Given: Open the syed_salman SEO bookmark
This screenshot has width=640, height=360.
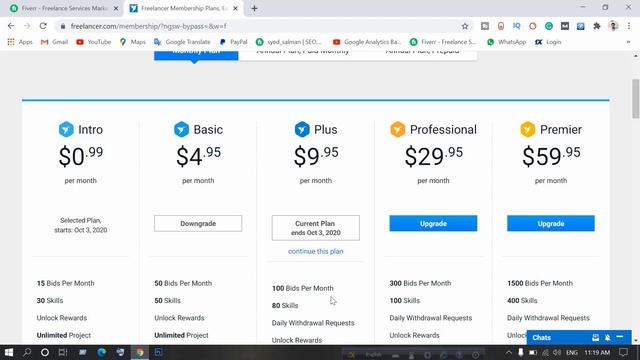Looking at the screenshot, I should [289, 42].
